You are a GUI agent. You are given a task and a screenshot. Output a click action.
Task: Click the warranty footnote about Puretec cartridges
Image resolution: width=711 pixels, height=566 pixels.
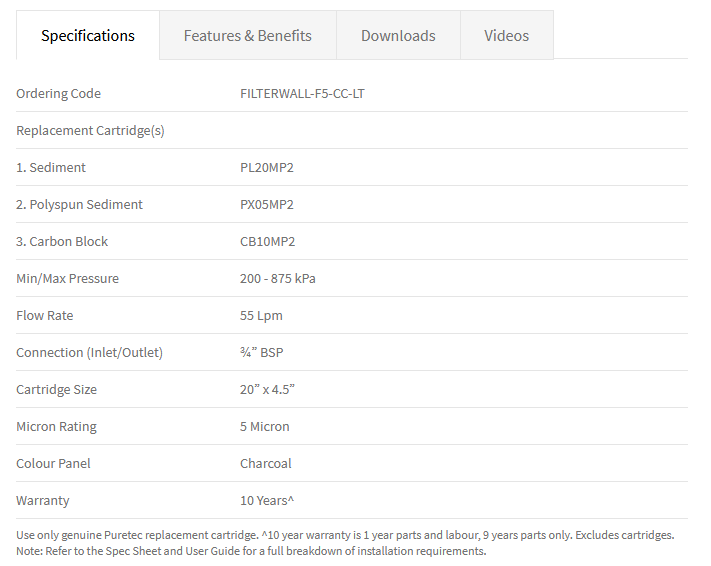coord(345,535)
